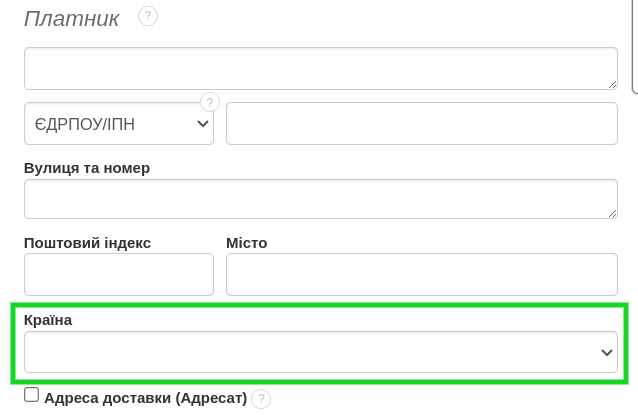Focus the Платник name text area

point(320,68)
